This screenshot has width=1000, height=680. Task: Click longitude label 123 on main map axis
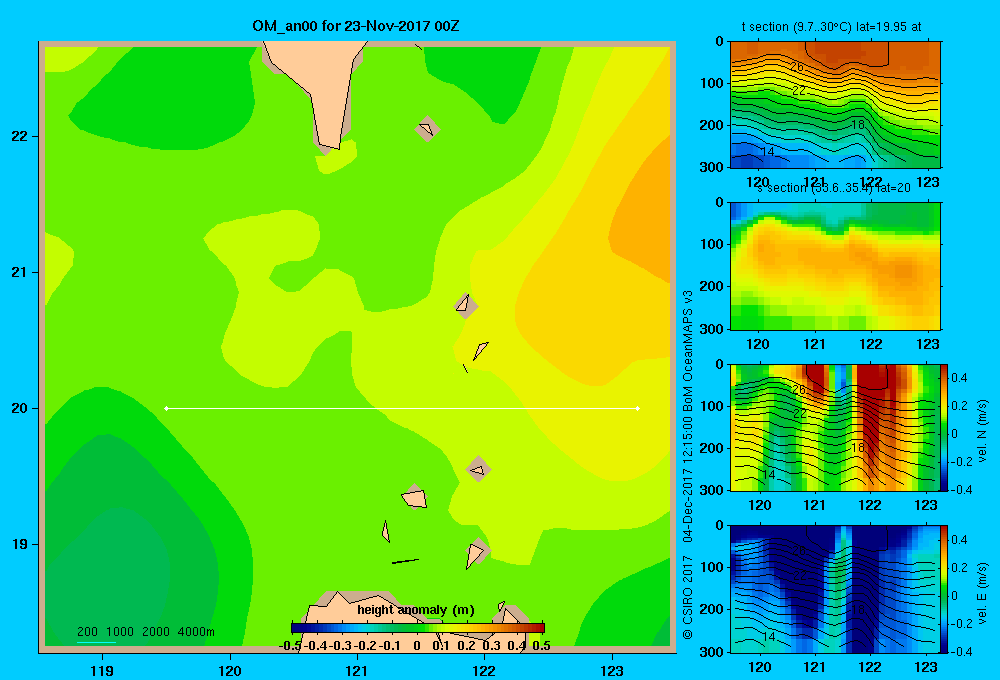pyautogui.click(x=612, y=670)
